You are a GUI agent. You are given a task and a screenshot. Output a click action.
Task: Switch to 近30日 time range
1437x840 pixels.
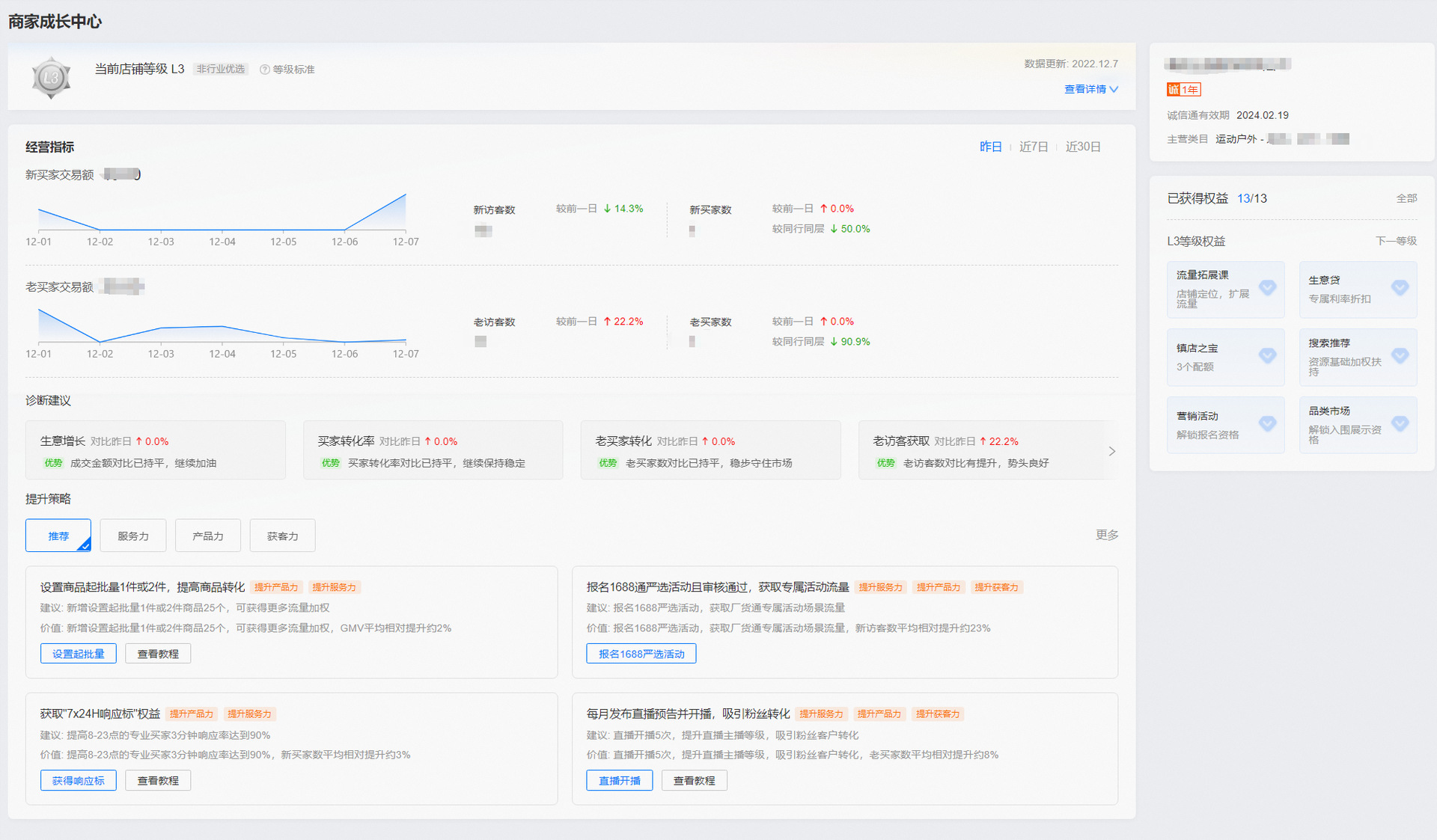[1083, 147]
